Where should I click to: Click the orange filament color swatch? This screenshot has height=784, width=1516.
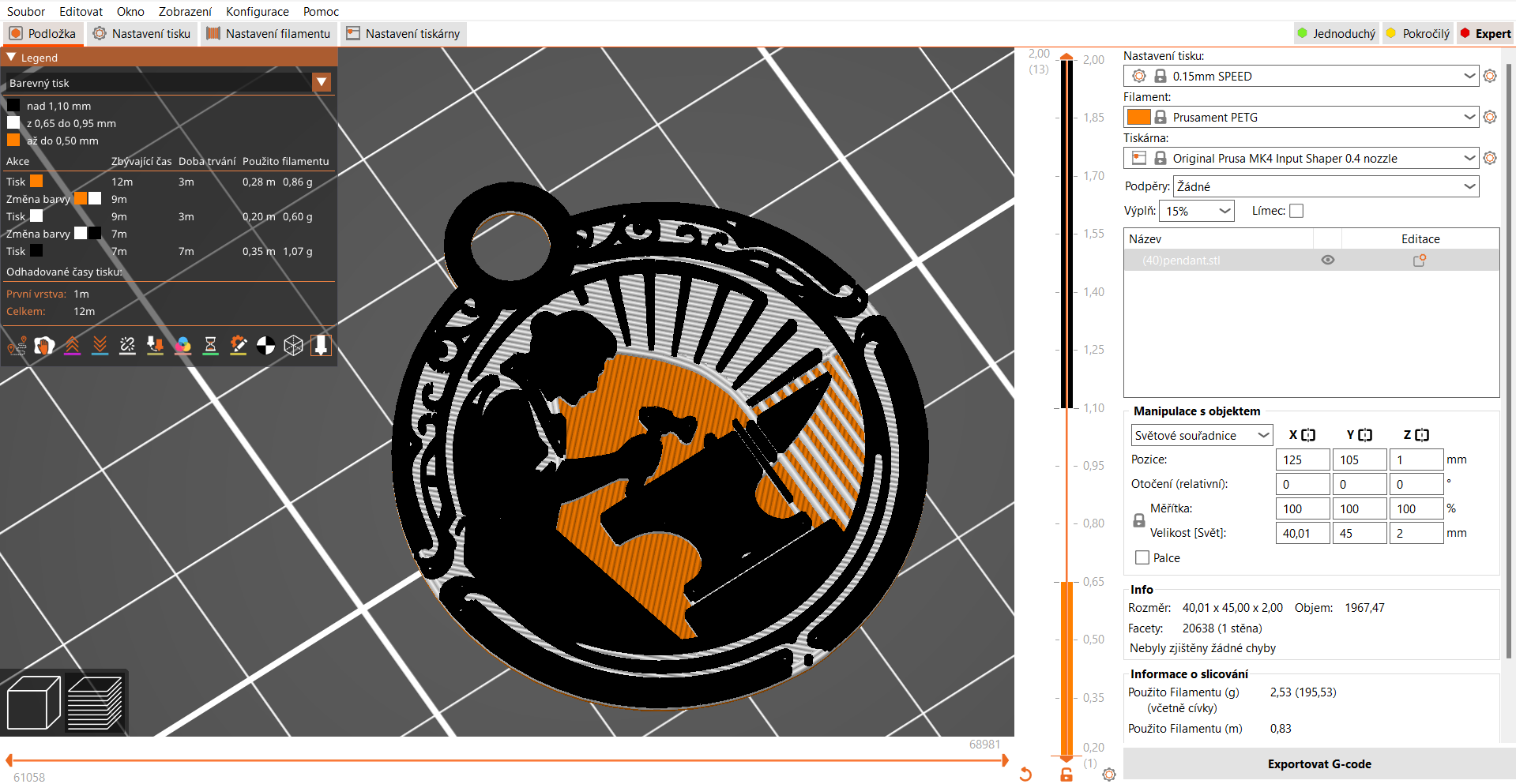coord(1138,117)
